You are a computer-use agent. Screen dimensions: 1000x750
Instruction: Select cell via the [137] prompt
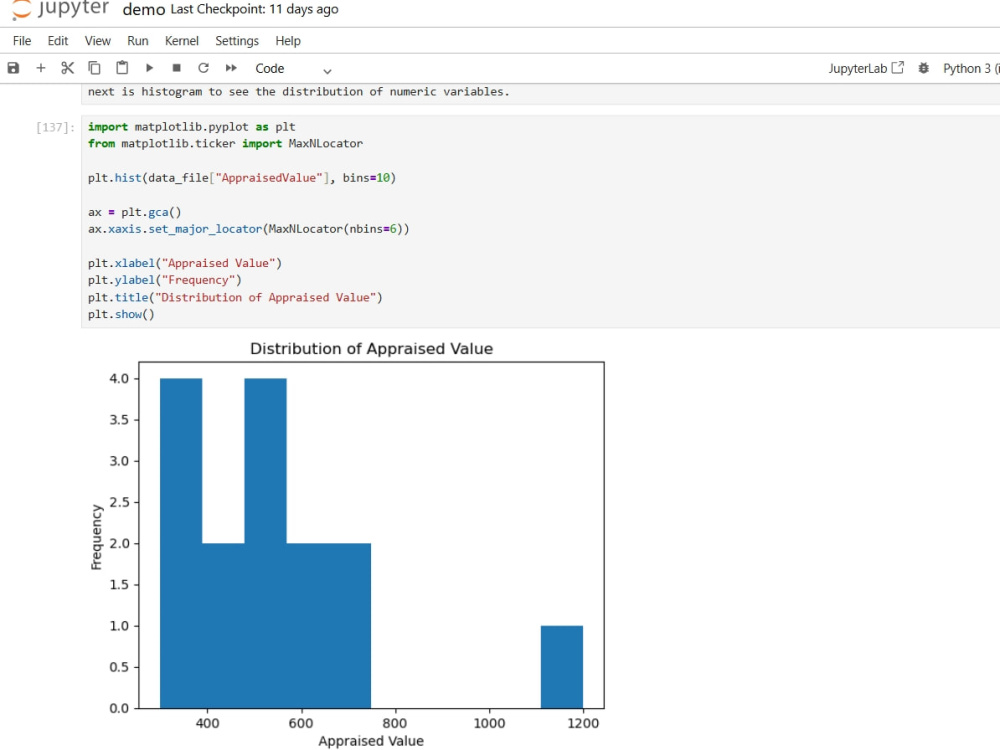pyautogui.click(x=55, y=127)
